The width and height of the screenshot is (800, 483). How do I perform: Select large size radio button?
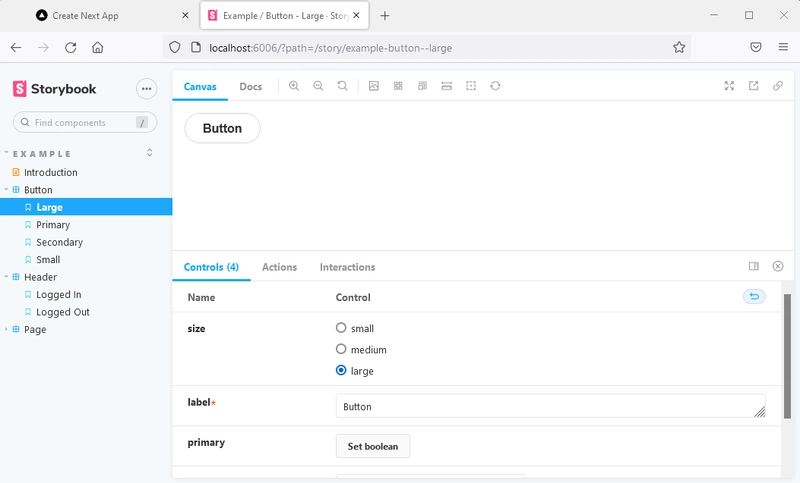(341, 370)
